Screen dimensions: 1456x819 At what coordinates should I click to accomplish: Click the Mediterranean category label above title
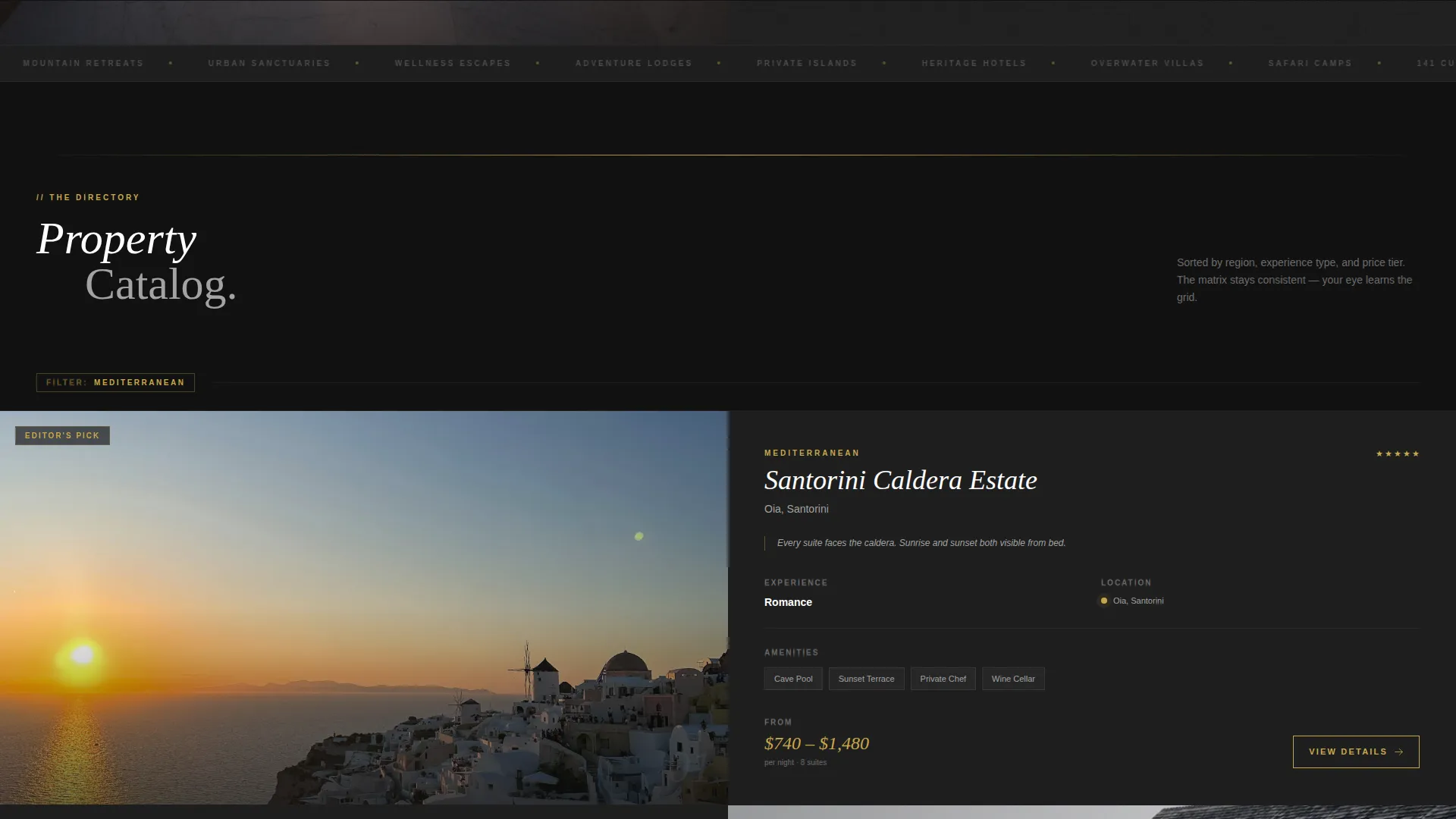coord(812,453)
